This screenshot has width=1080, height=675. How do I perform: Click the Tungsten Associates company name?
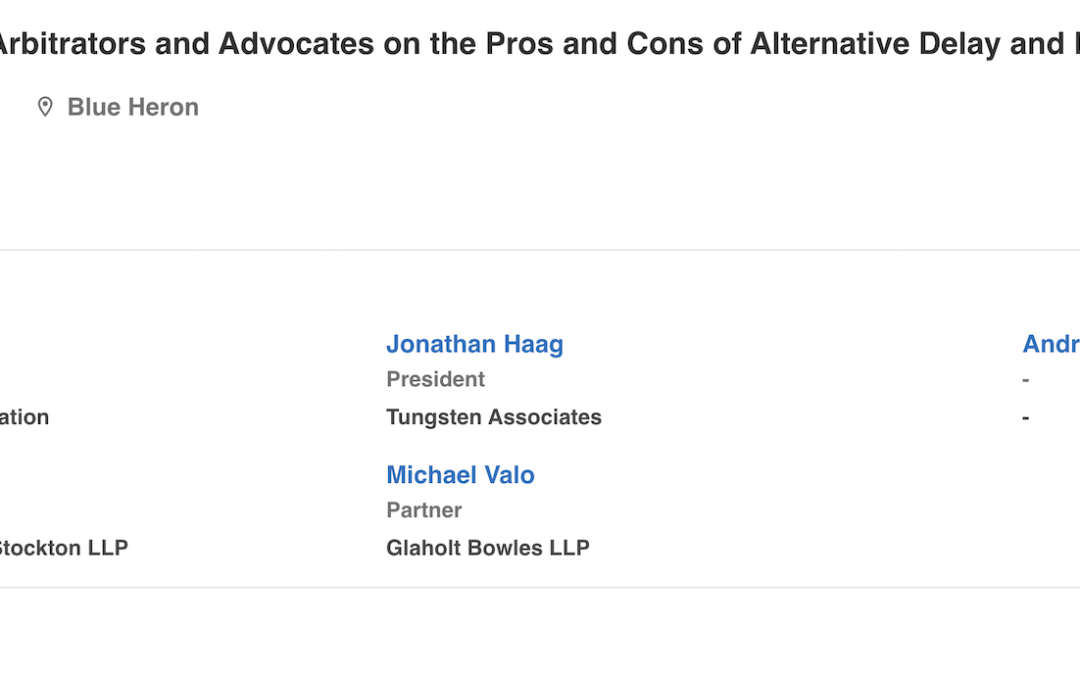coord(494,417)
